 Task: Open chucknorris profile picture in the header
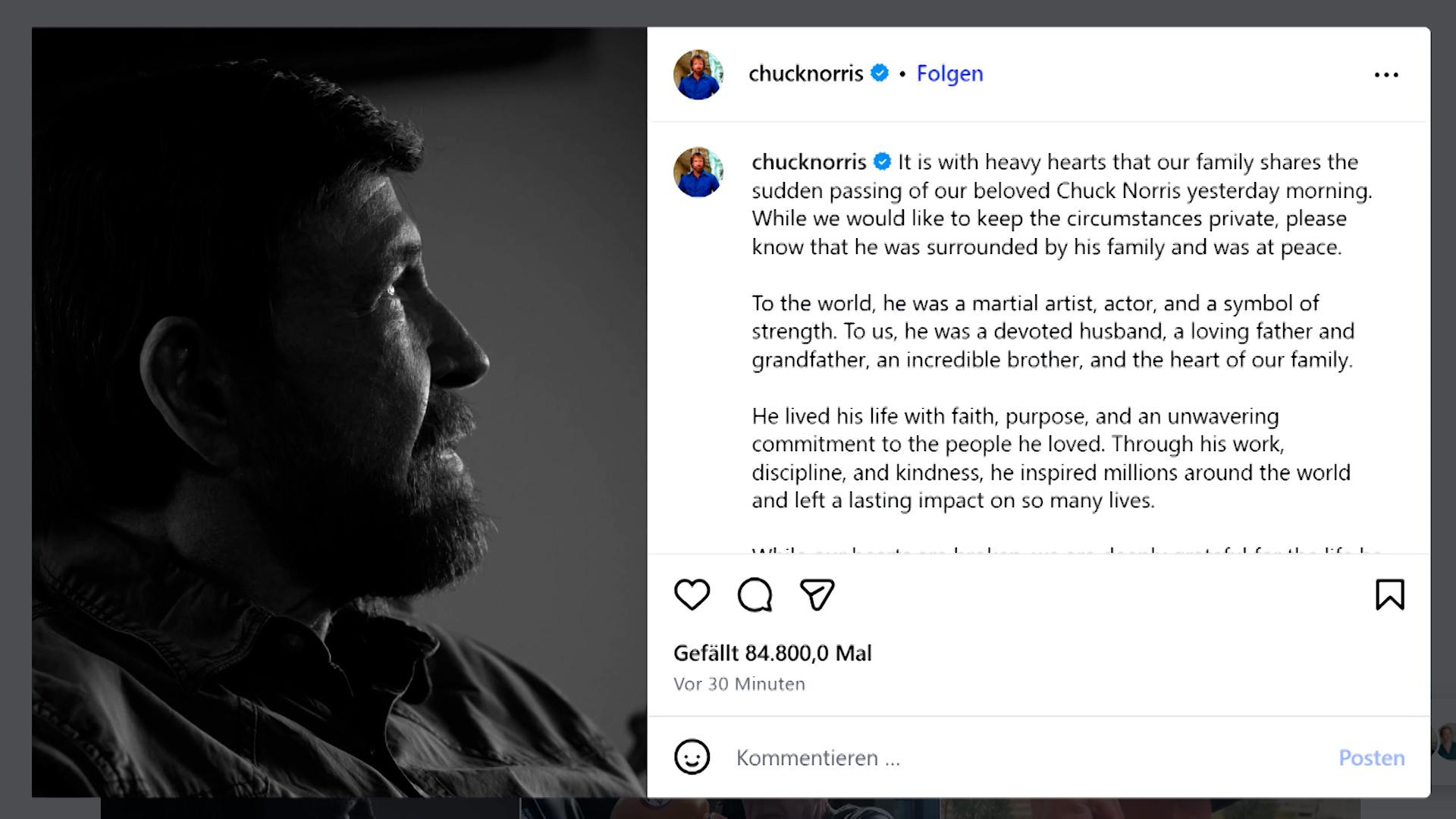698,73
